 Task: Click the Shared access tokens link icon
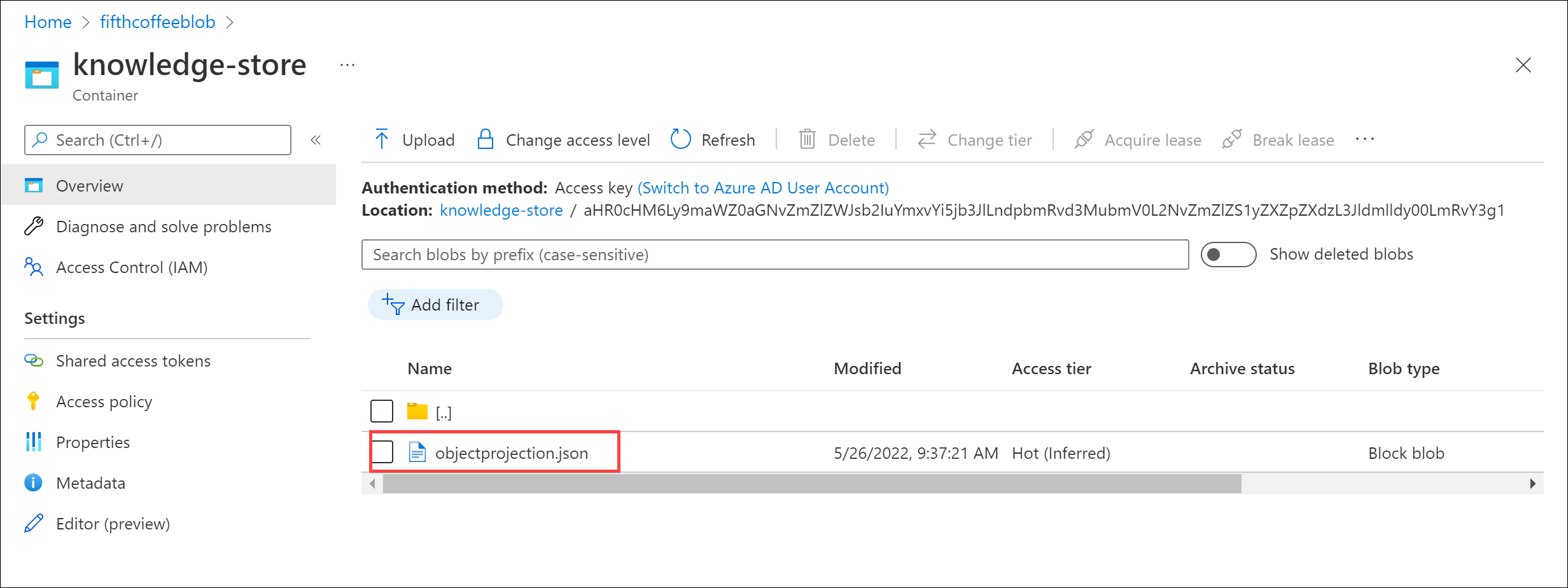pyautogui.click(x=34, y=361)
